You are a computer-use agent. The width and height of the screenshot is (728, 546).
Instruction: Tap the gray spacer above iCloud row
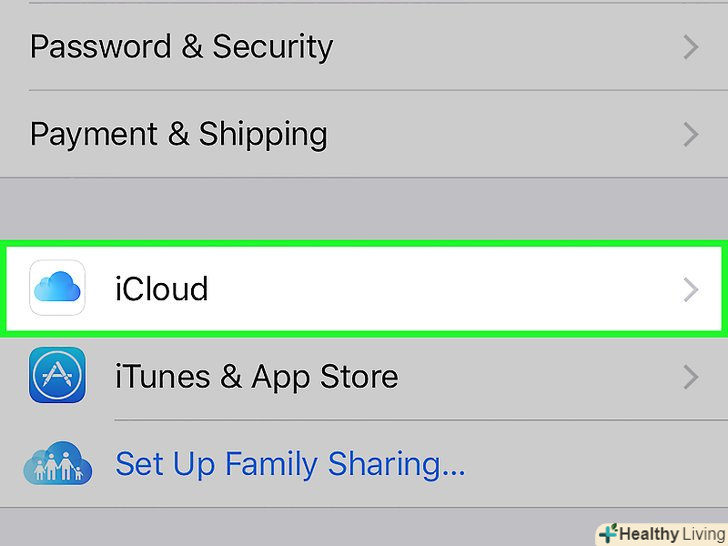[x=364, y=208]
